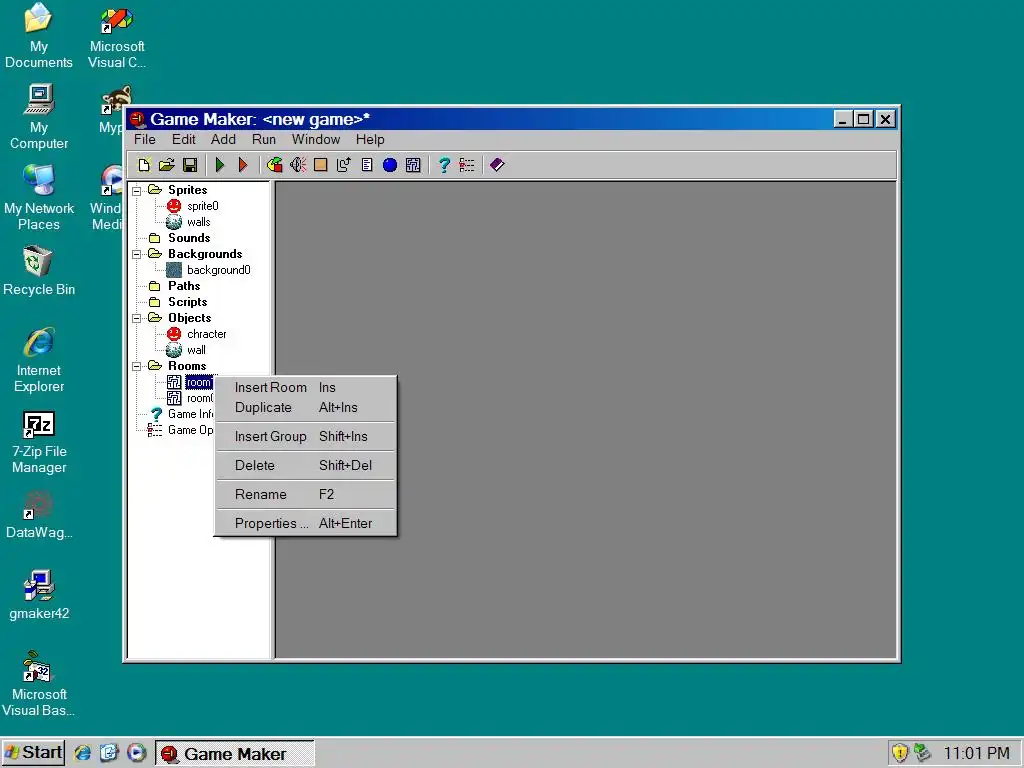
Task: Launch Internet Explorer from the quick launch bar
Action: (83, 753)
